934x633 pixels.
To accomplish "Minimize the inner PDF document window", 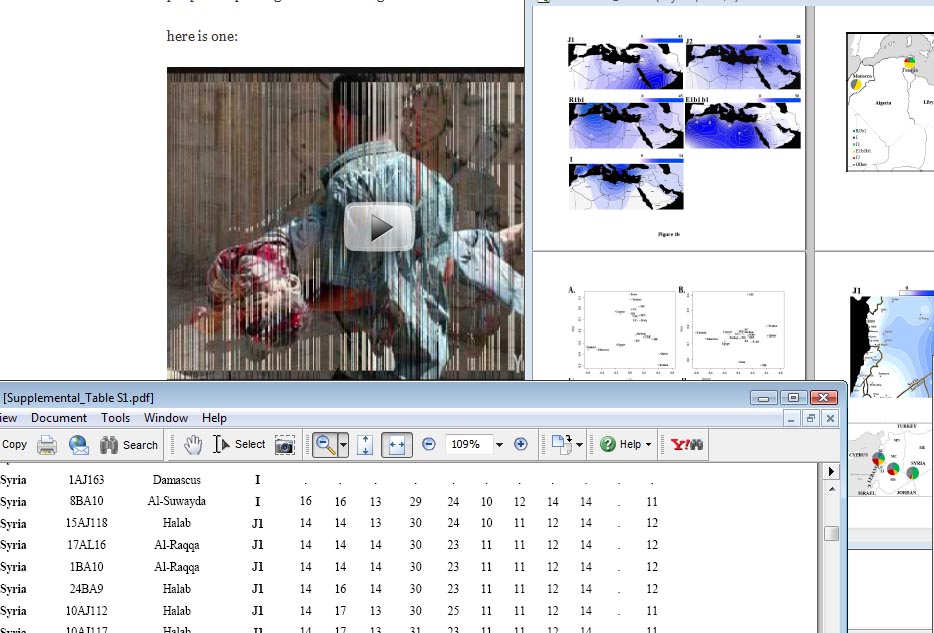I will [x=791, y=419].
